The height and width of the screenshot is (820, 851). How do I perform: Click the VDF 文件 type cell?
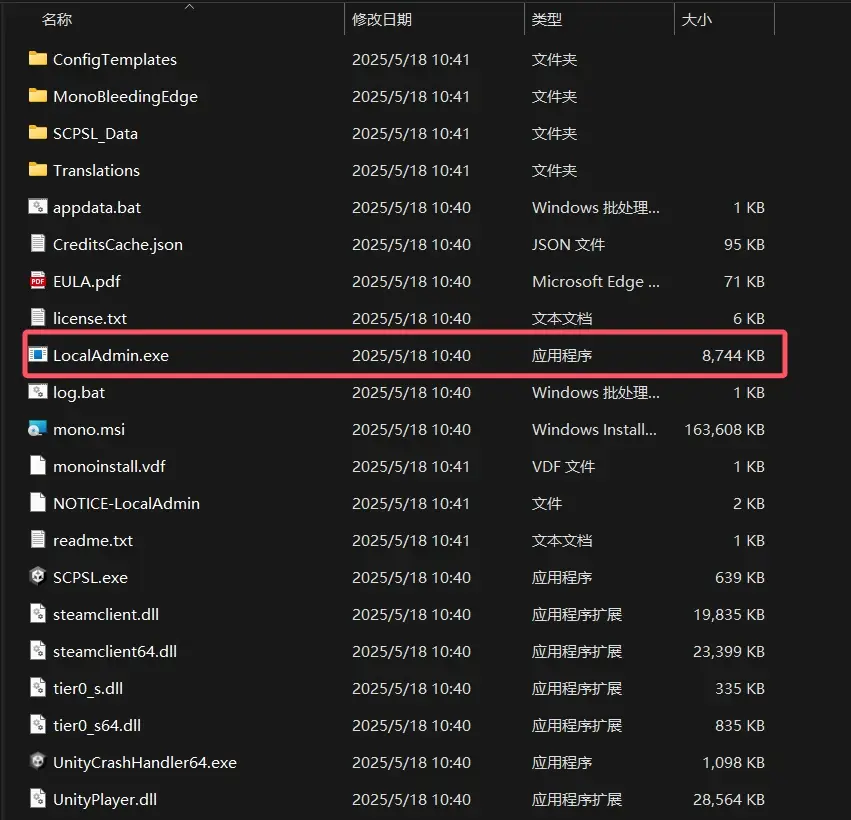click(x=563, y=467)
